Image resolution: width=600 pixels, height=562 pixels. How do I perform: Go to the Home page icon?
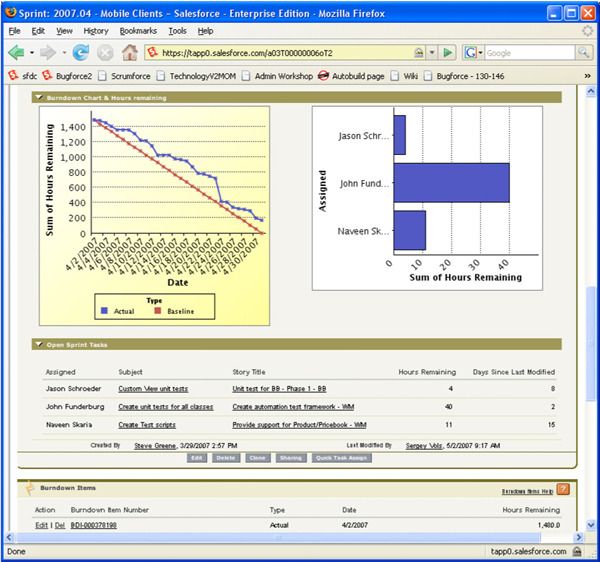tap(130, 52)
